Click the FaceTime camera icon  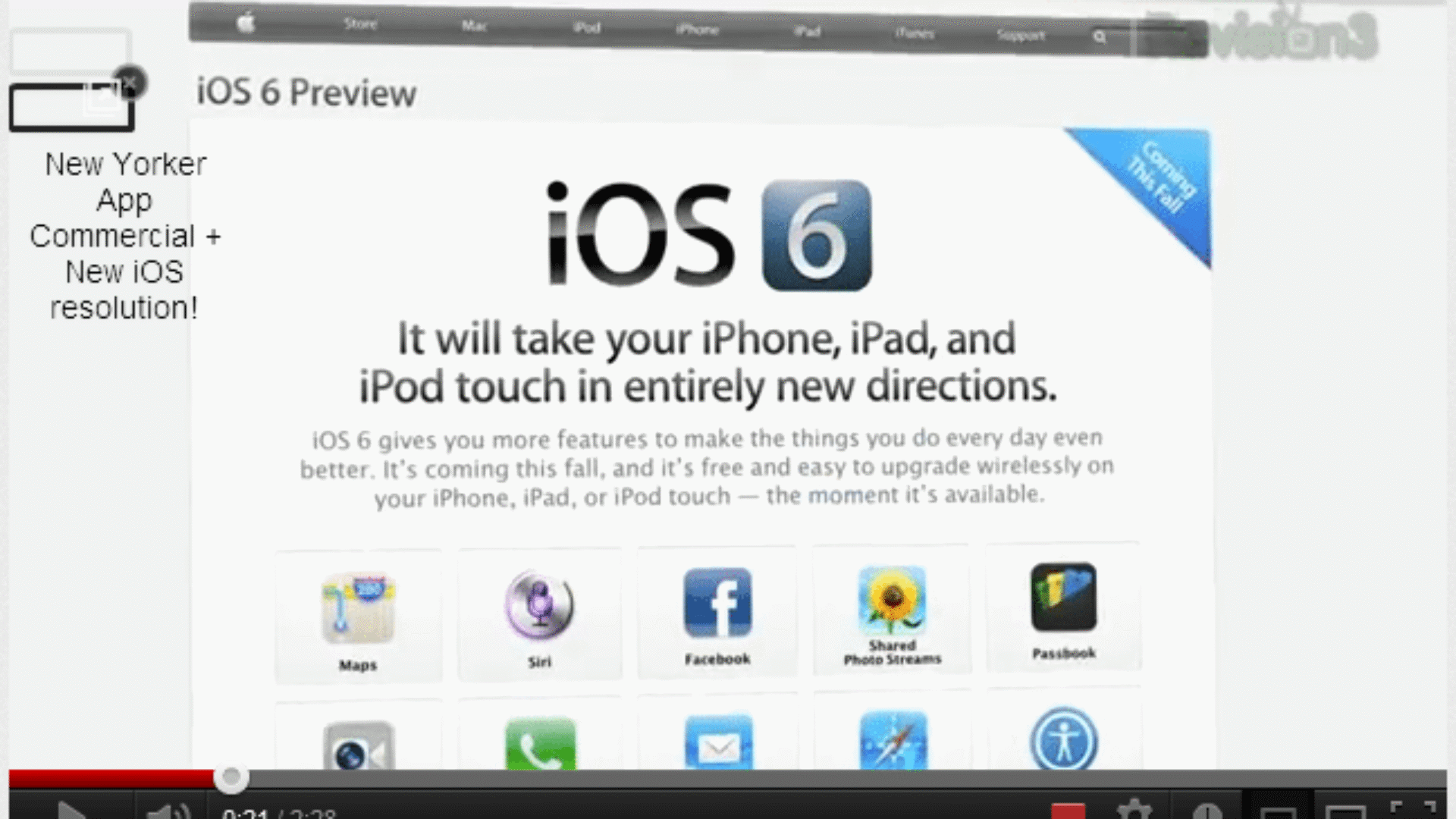(x=359, y=747)
